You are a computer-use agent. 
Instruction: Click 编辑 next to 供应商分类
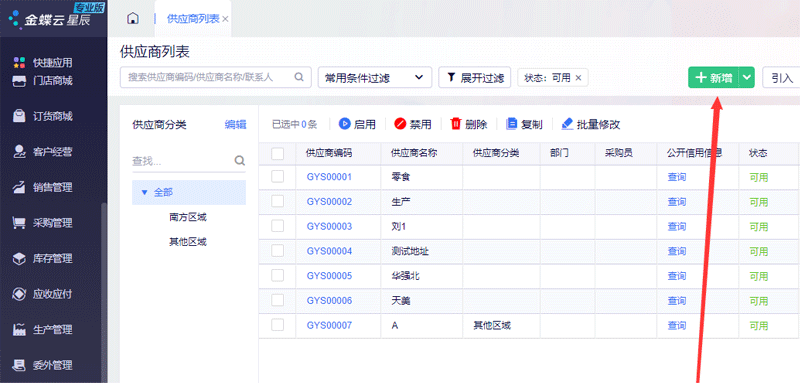pos(235,124)
